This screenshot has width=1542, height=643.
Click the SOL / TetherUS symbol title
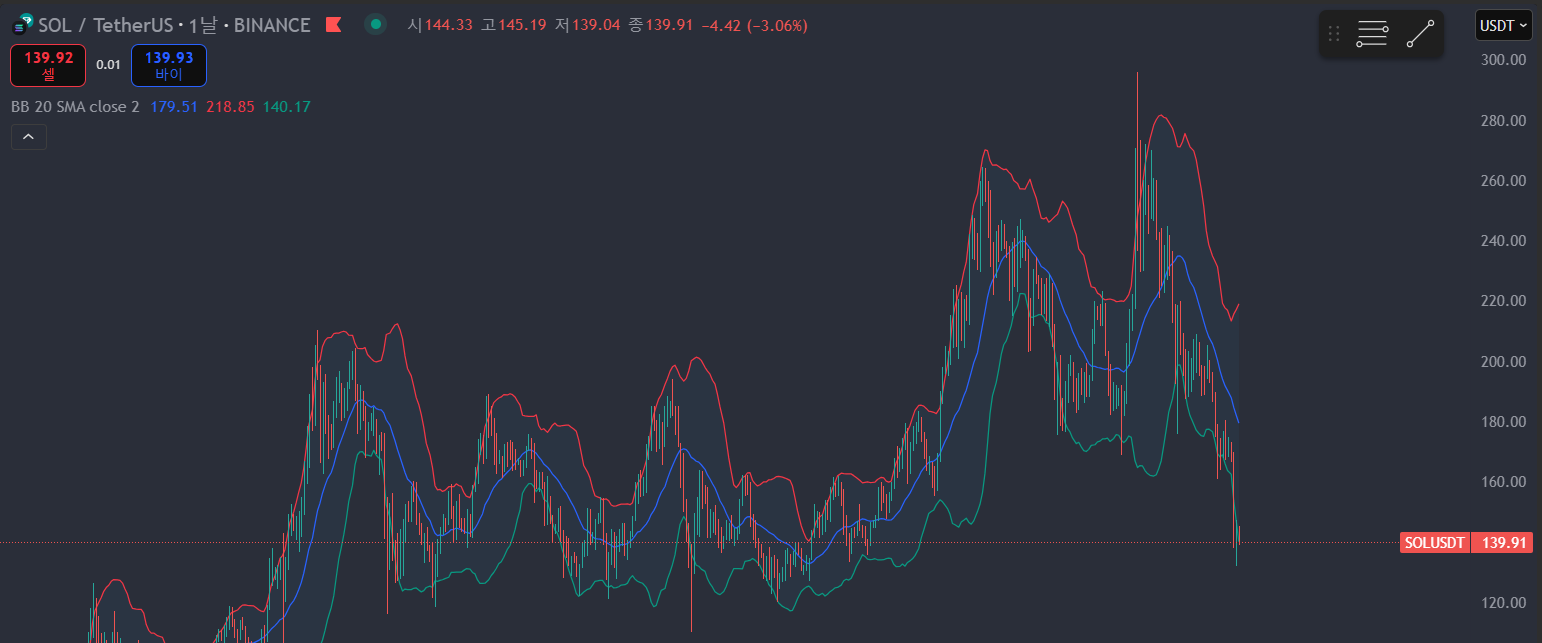(104, 25)
